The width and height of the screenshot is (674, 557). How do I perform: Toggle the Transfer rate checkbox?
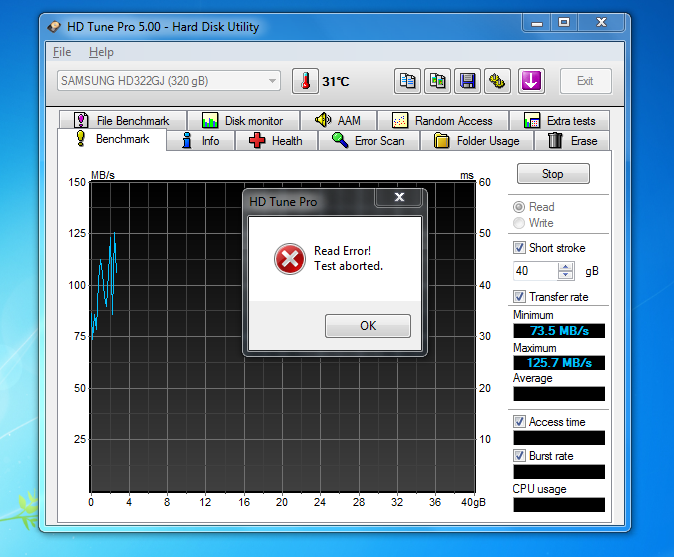[519, 297]
